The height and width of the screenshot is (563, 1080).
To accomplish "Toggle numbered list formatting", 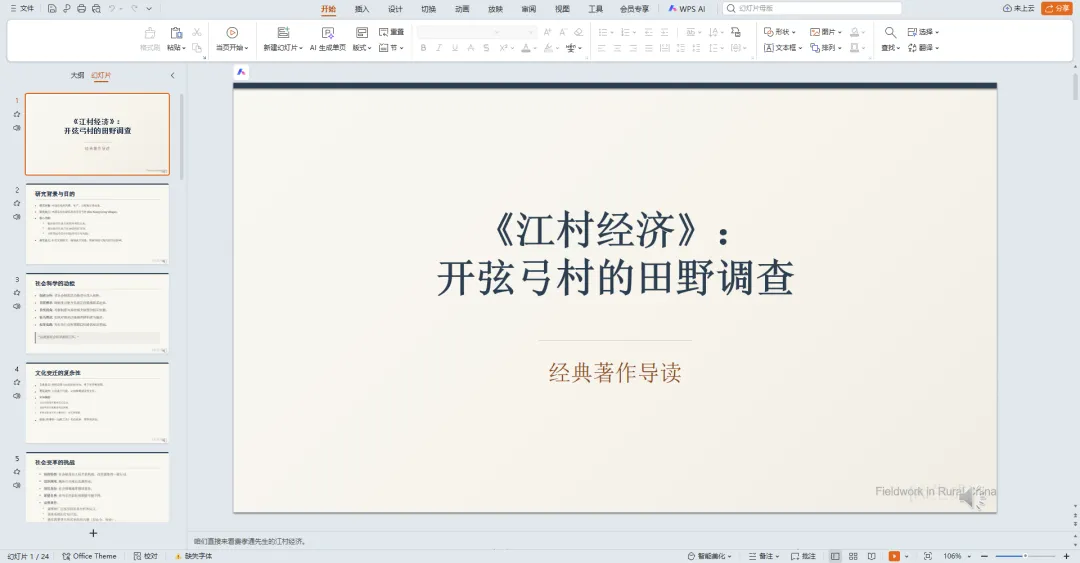I will point(625,32).
